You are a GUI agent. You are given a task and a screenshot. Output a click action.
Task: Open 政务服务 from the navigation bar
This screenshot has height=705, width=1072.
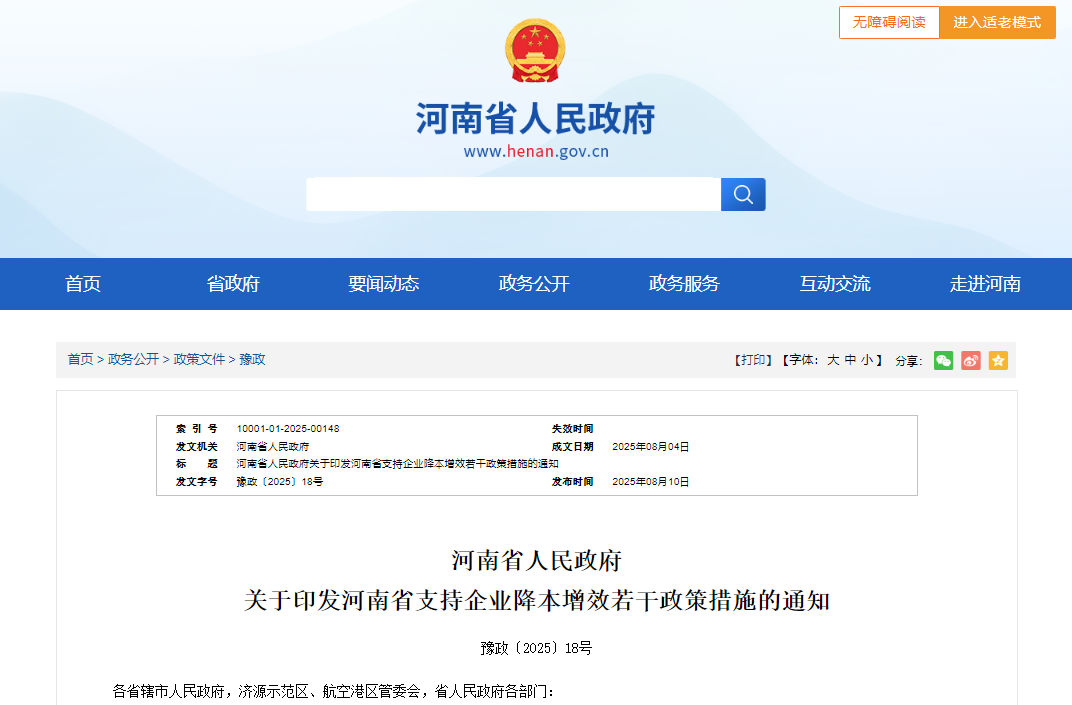684,284
